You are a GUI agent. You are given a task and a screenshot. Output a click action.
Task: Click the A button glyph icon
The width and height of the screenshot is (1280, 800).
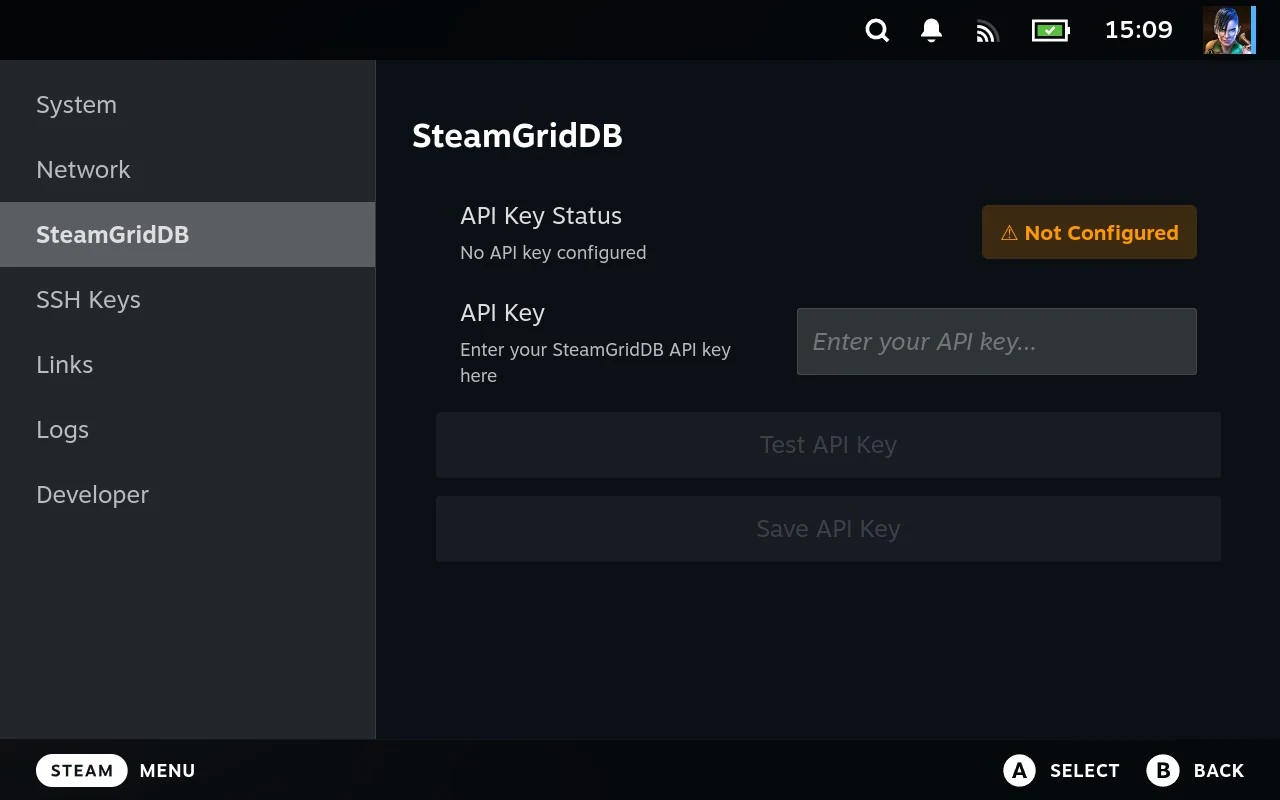tap(1019, 770)
